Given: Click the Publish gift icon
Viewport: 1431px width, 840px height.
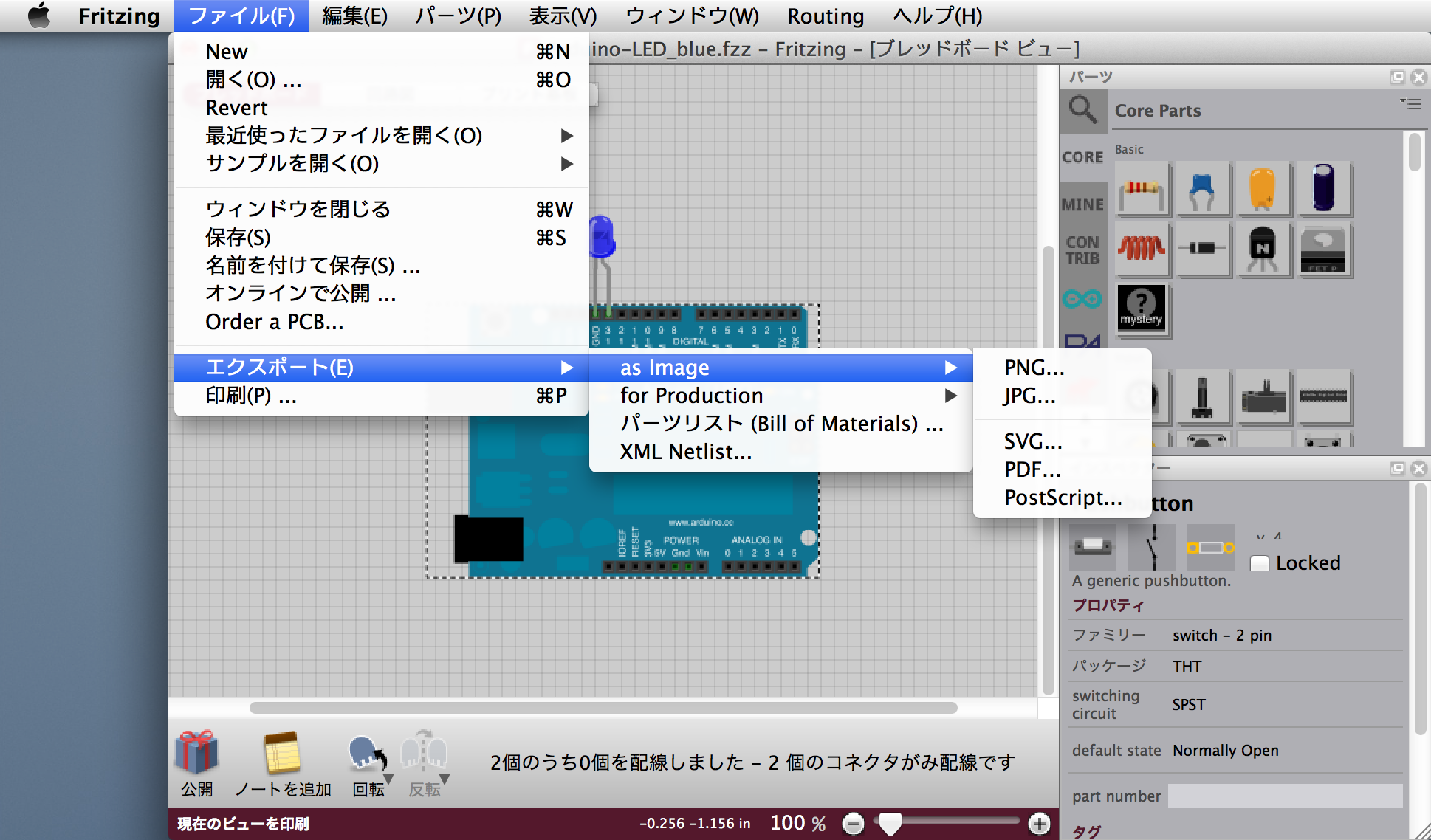Looking at the screenshot, I should pos(196,754).
